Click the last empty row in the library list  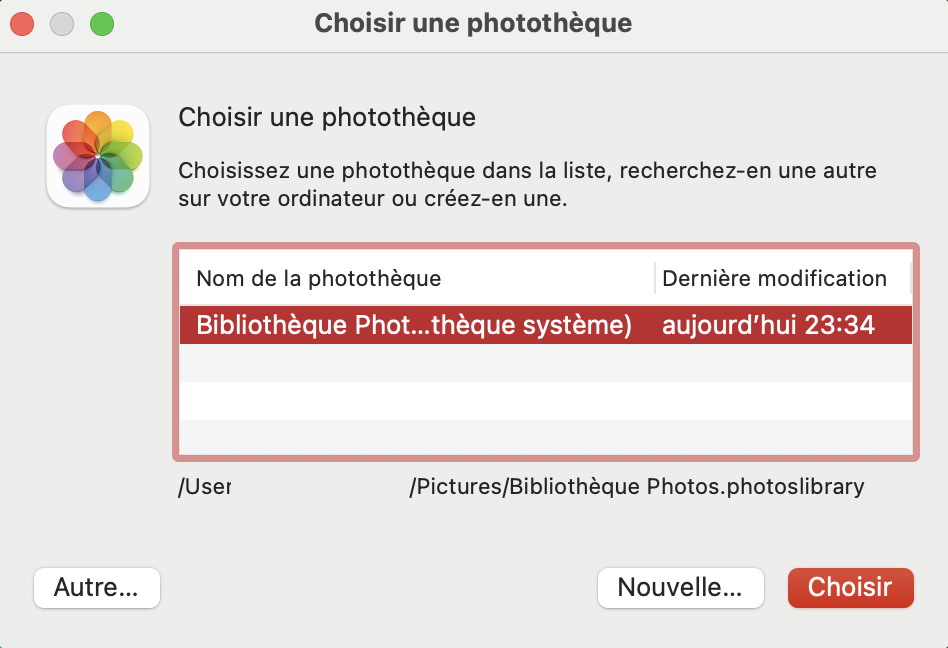click(545, 437)
